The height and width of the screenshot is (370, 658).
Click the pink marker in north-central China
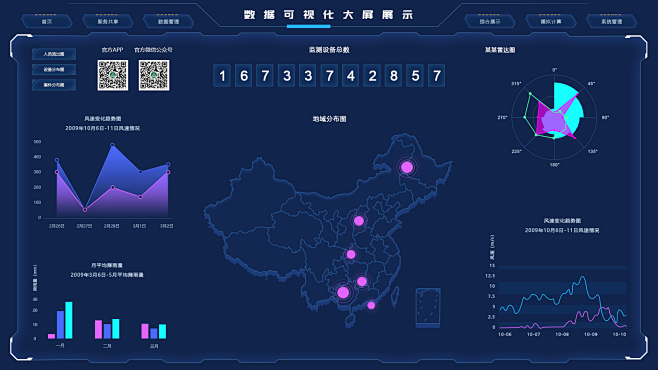pyautogui.click(x=359, y=221)
